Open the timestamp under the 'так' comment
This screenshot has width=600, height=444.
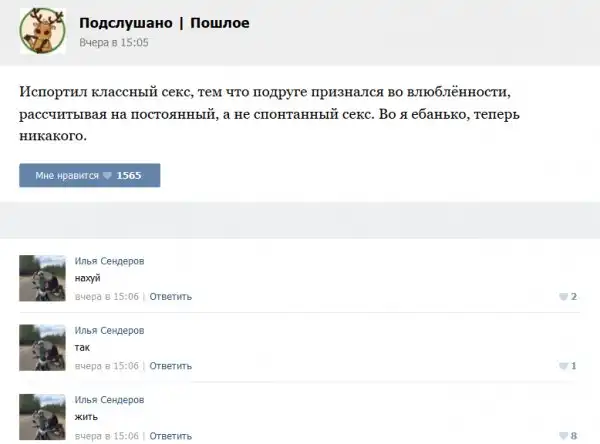(107, 366)
